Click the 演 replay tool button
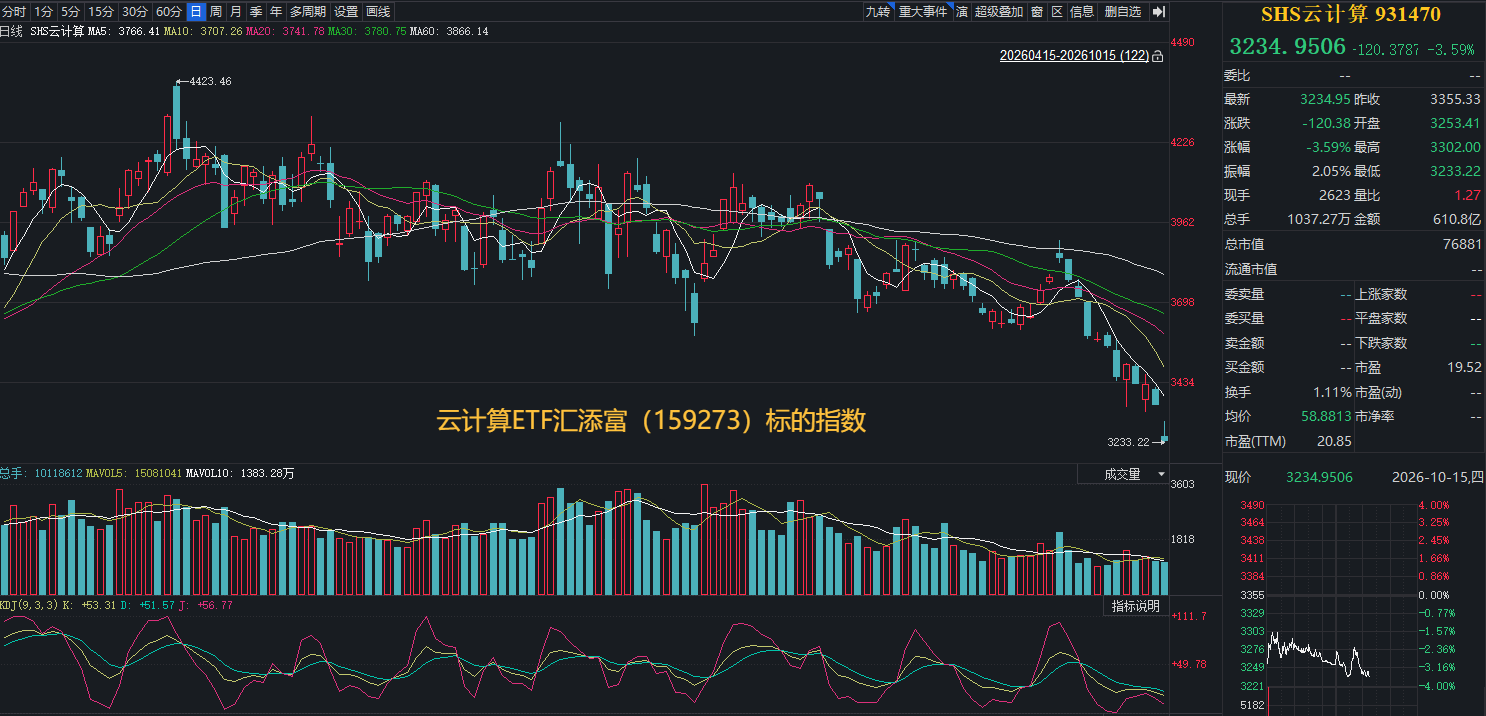The height and width of the screenshot is (716, 1486). pos(961,12)
